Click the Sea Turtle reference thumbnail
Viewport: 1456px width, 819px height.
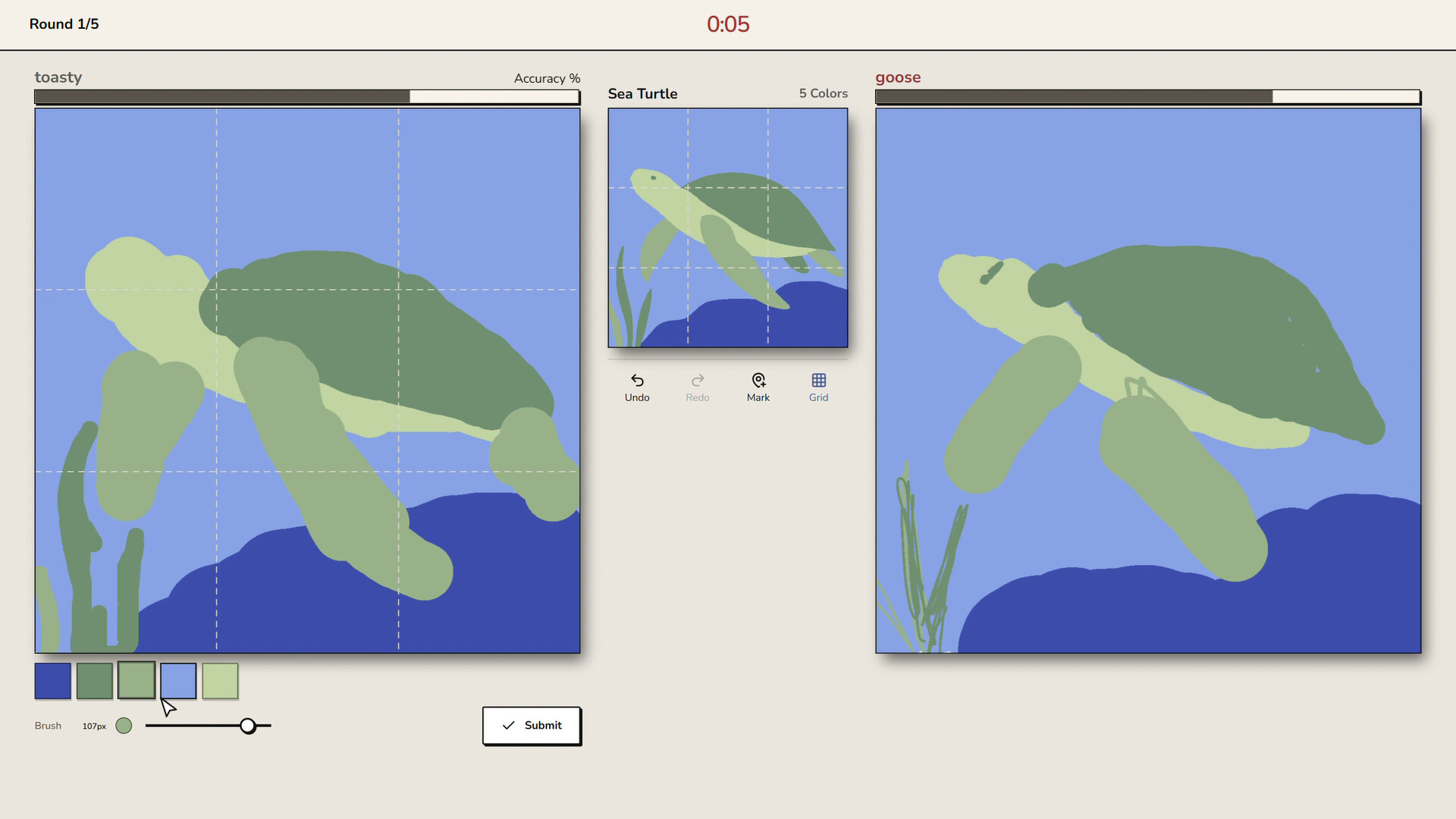point(728,227)
